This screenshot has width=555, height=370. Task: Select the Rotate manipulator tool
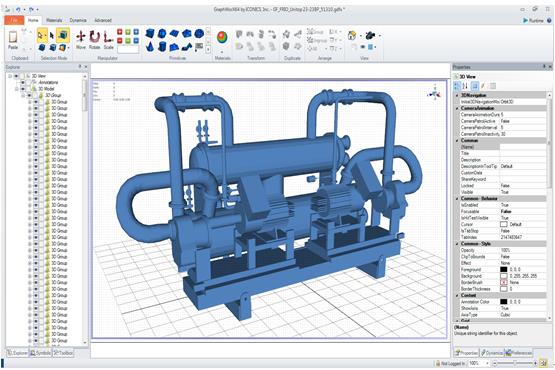(x=95, y=39)
